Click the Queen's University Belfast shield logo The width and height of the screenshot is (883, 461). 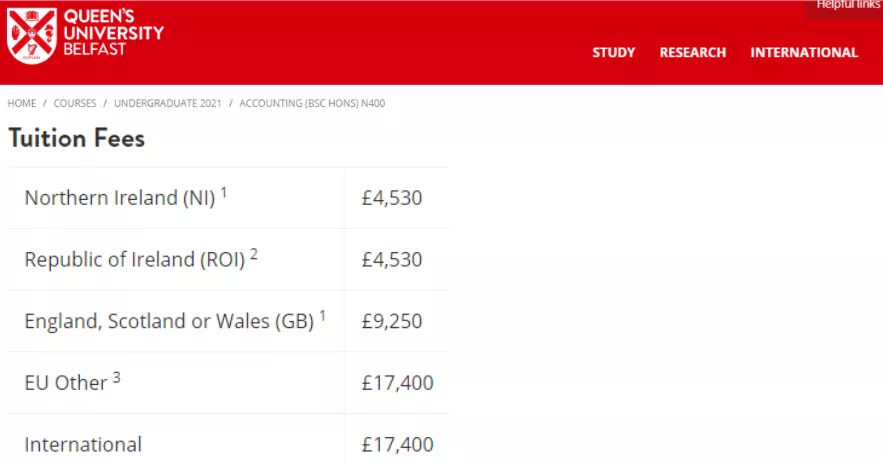click(31, 36)
